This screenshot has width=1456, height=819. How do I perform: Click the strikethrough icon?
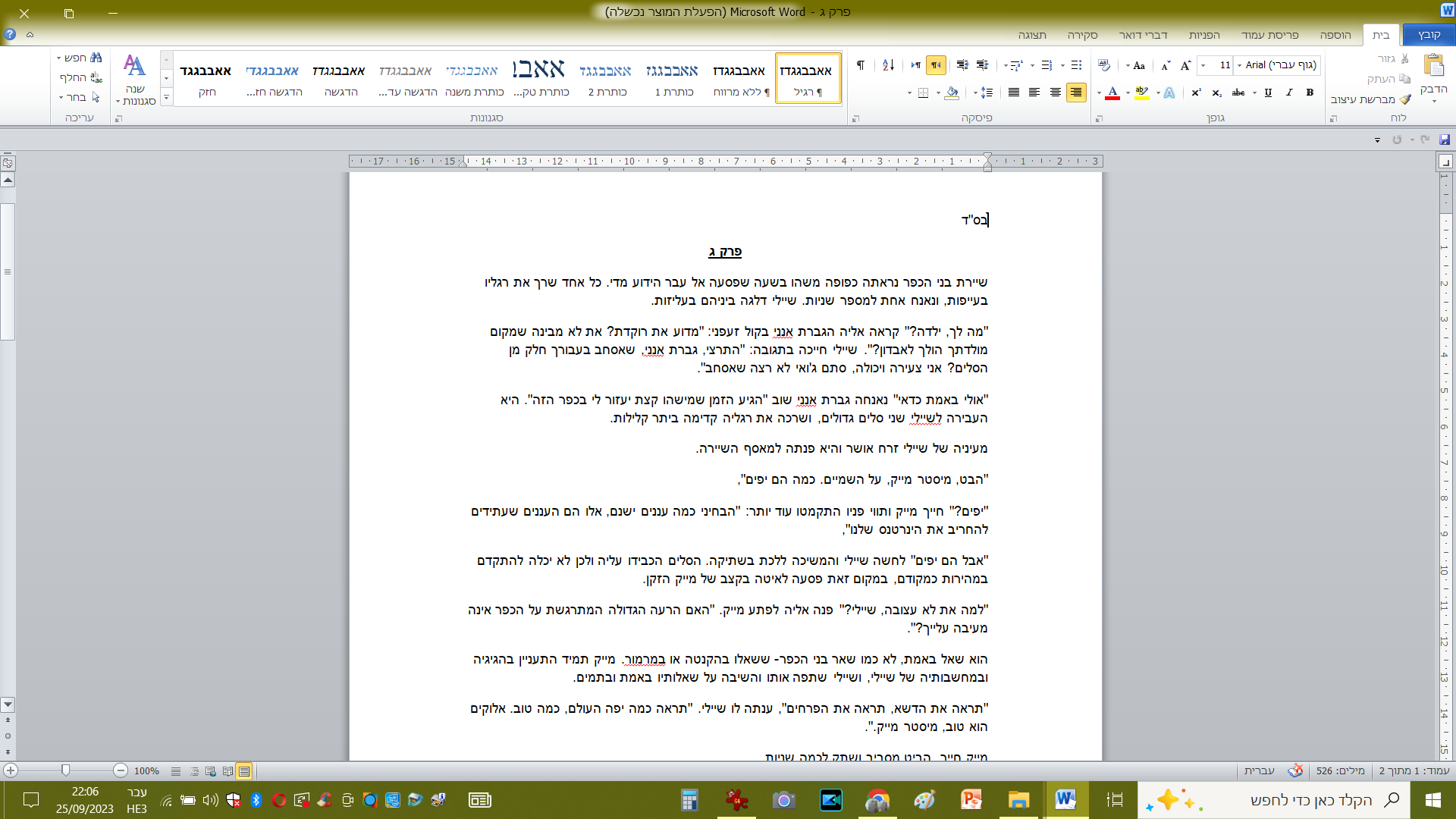(1238, 93)
